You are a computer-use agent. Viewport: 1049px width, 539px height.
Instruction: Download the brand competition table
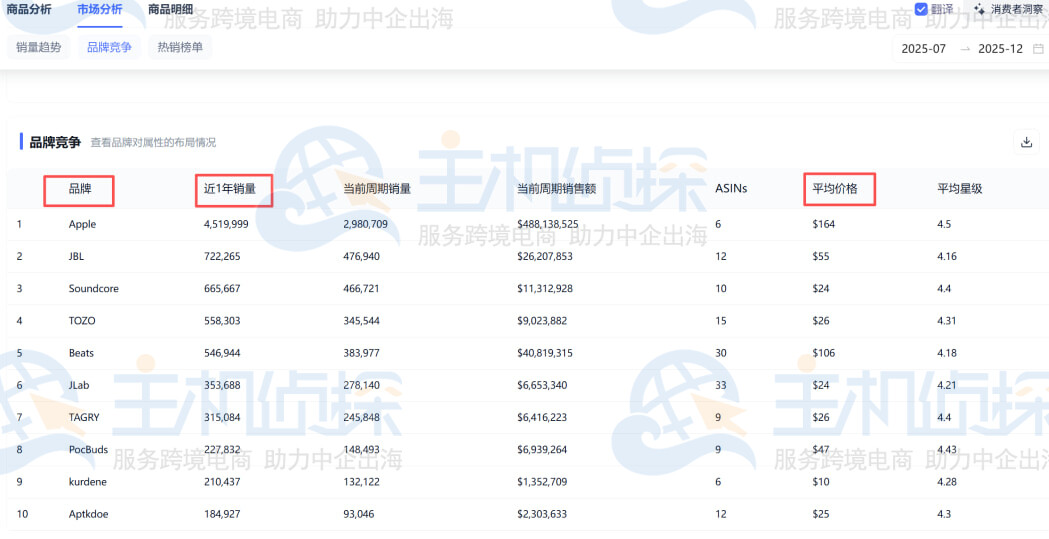(1026, 142)
